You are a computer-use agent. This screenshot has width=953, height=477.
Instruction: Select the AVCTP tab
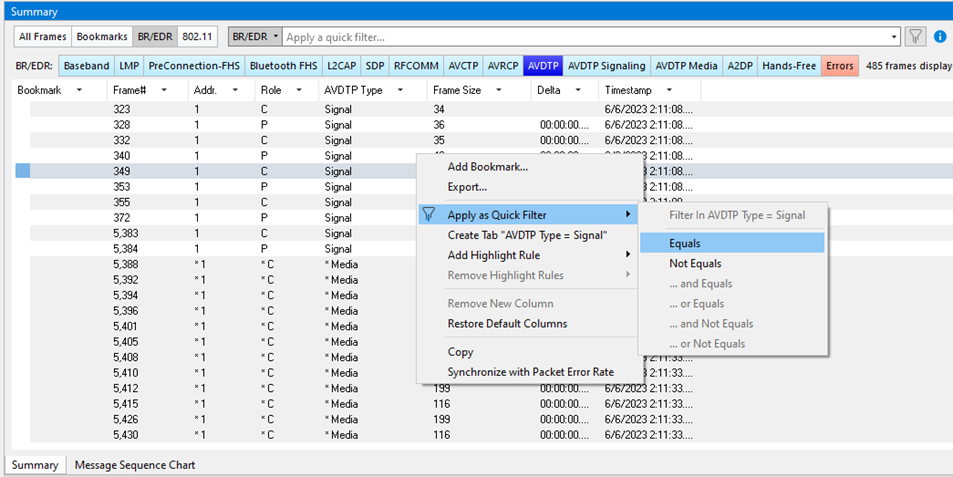463,66
